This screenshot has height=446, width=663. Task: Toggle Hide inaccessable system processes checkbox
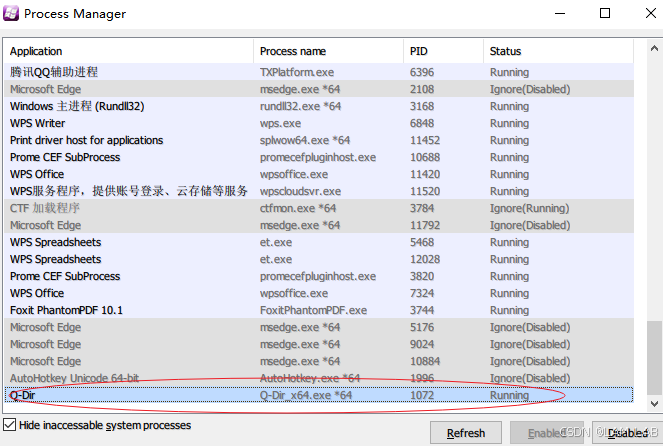coord(9,425)
